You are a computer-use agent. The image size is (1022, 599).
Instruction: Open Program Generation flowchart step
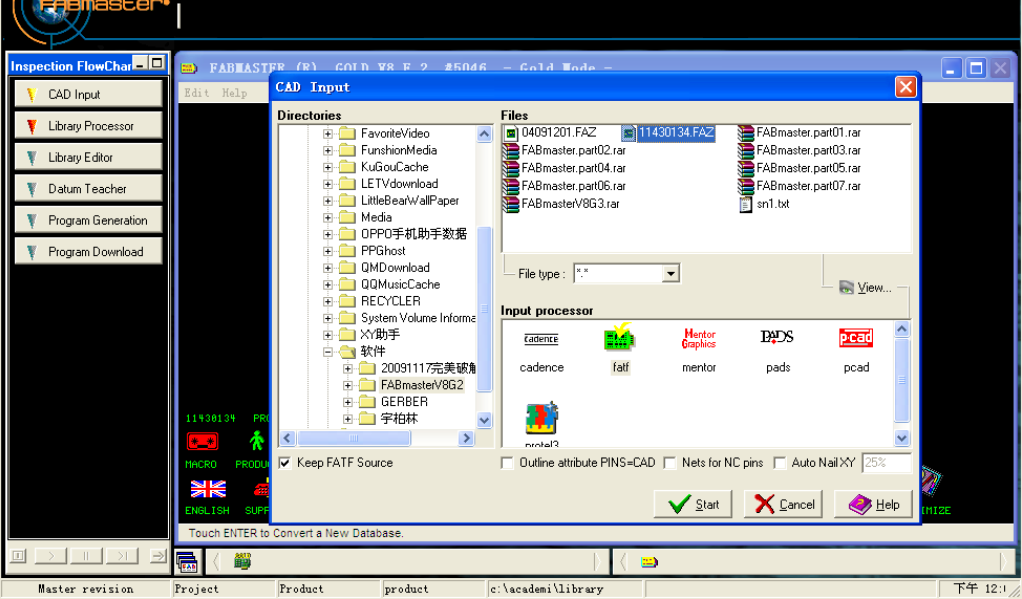click(x=89, y=220)
